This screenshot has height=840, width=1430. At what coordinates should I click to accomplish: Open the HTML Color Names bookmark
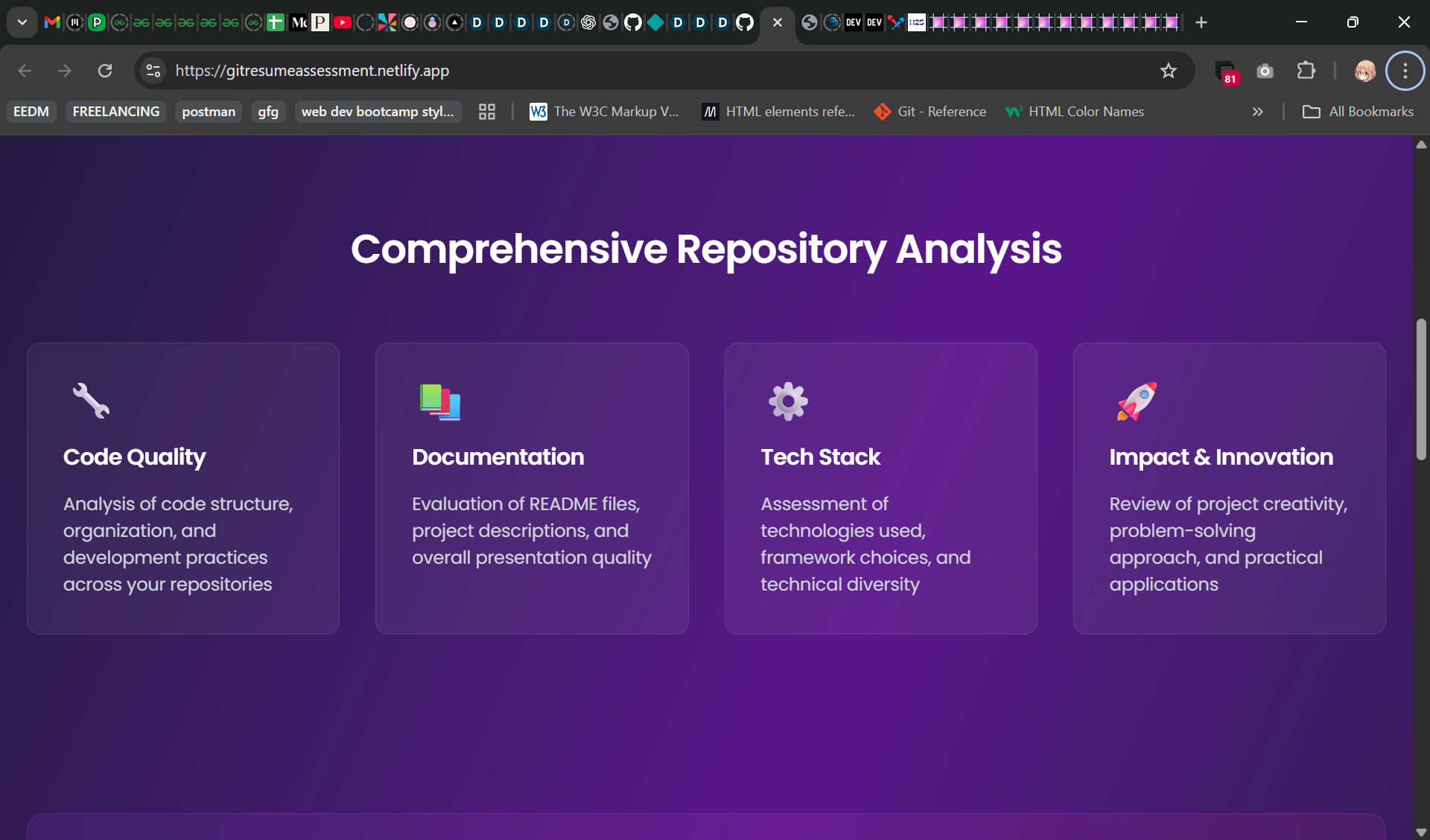[x=1074, y=112]
